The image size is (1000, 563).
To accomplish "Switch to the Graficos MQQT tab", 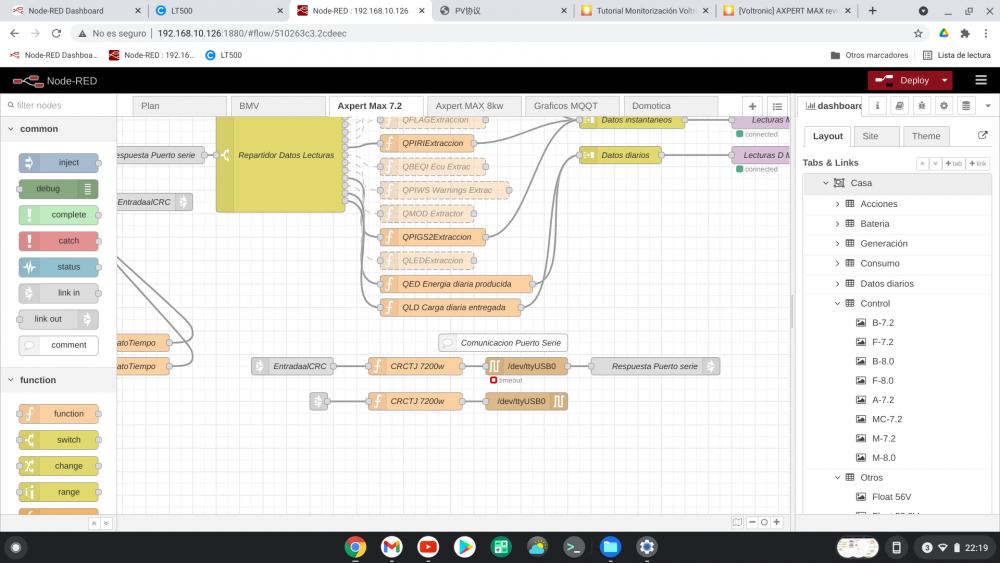I will click(573, 106).
